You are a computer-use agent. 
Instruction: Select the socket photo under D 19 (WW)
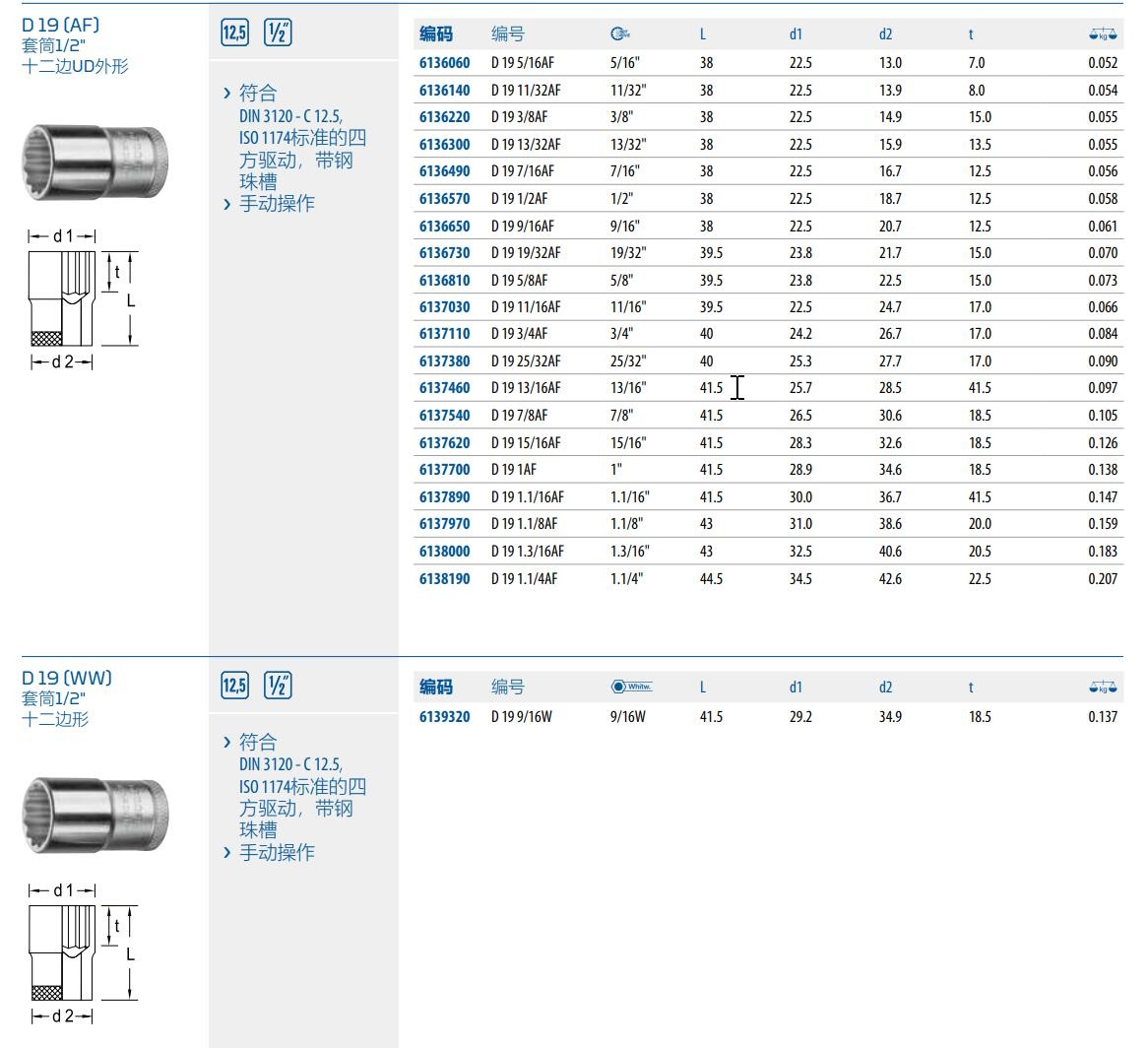[95, 815]
